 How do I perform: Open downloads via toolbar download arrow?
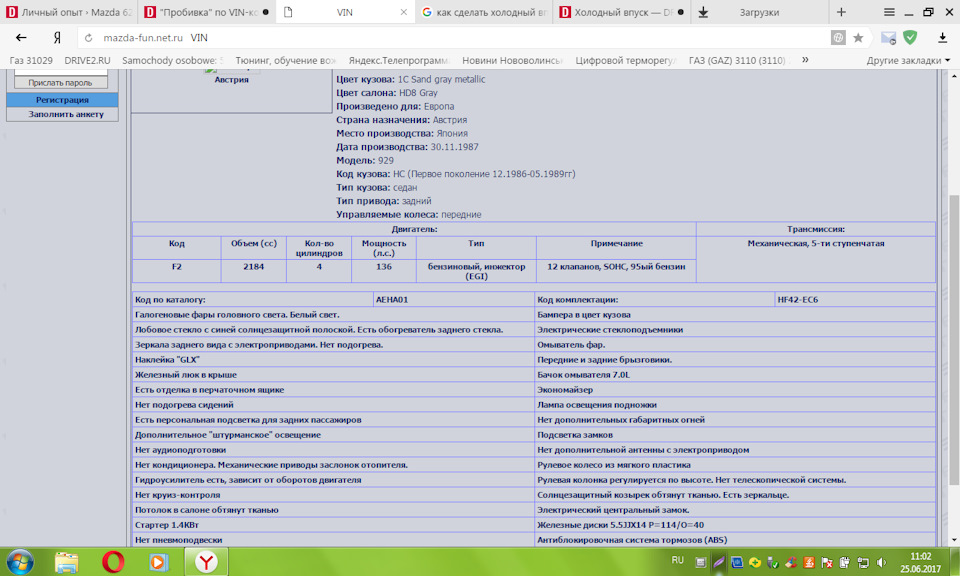(942, 38)
